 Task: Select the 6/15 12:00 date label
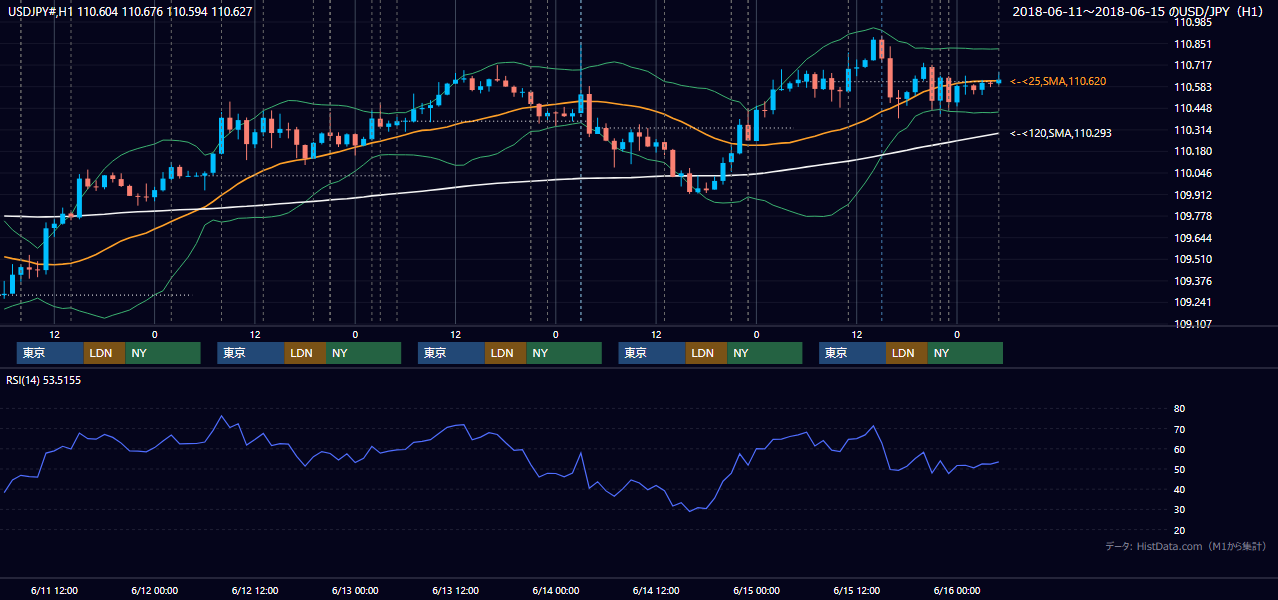[856, 591]
